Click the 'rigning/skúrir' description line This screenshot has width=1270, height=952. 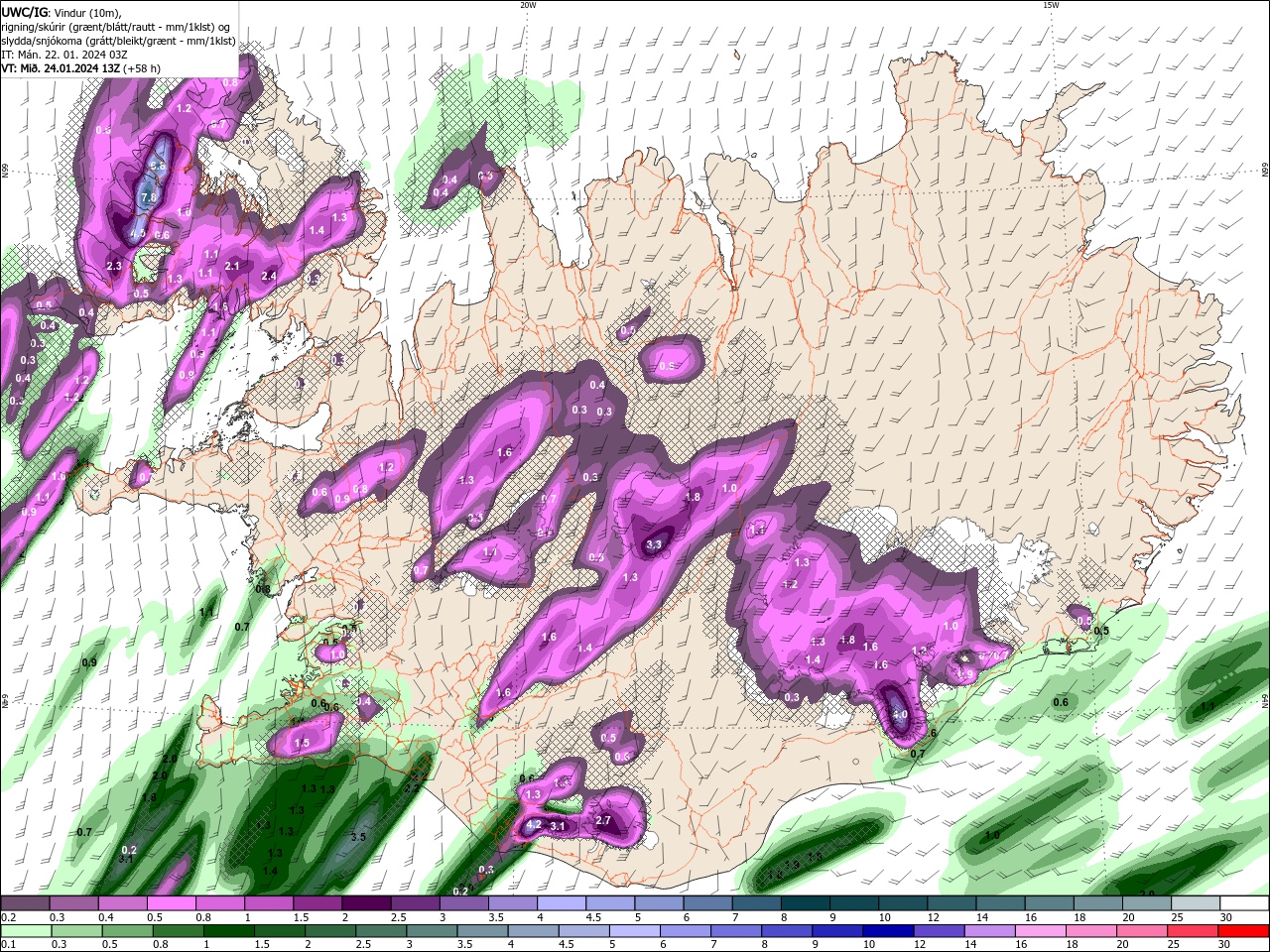pyautogui.click(x=113, y=27)
